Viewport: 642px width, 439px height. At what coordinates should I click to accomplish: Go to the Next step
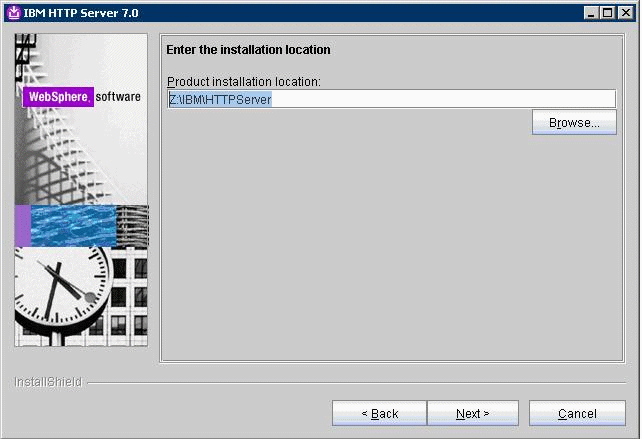click(473, 413)
